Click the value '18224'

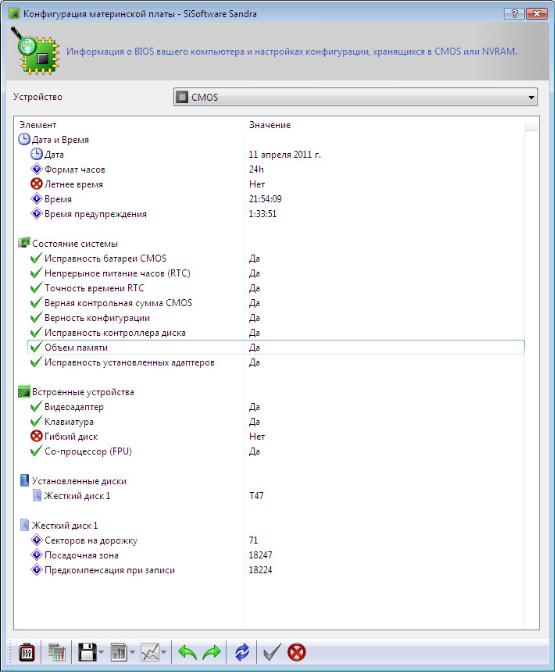(261, 570)
